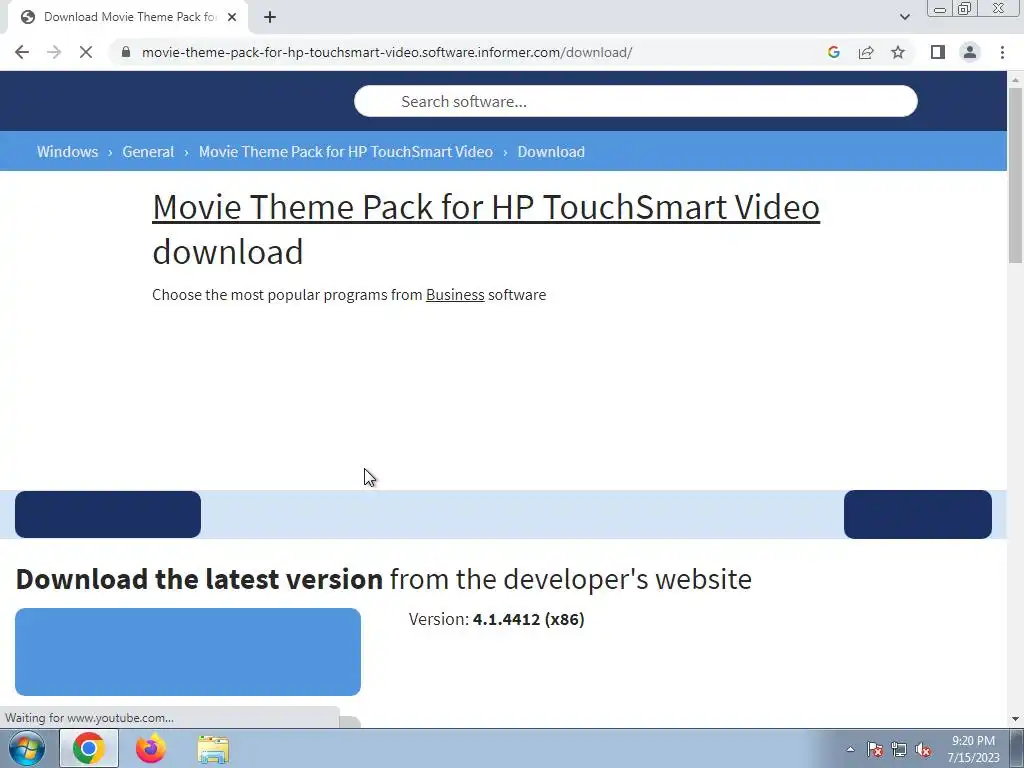Click the address bar URL
The image size is (1024, 768).
click(387, 52)
